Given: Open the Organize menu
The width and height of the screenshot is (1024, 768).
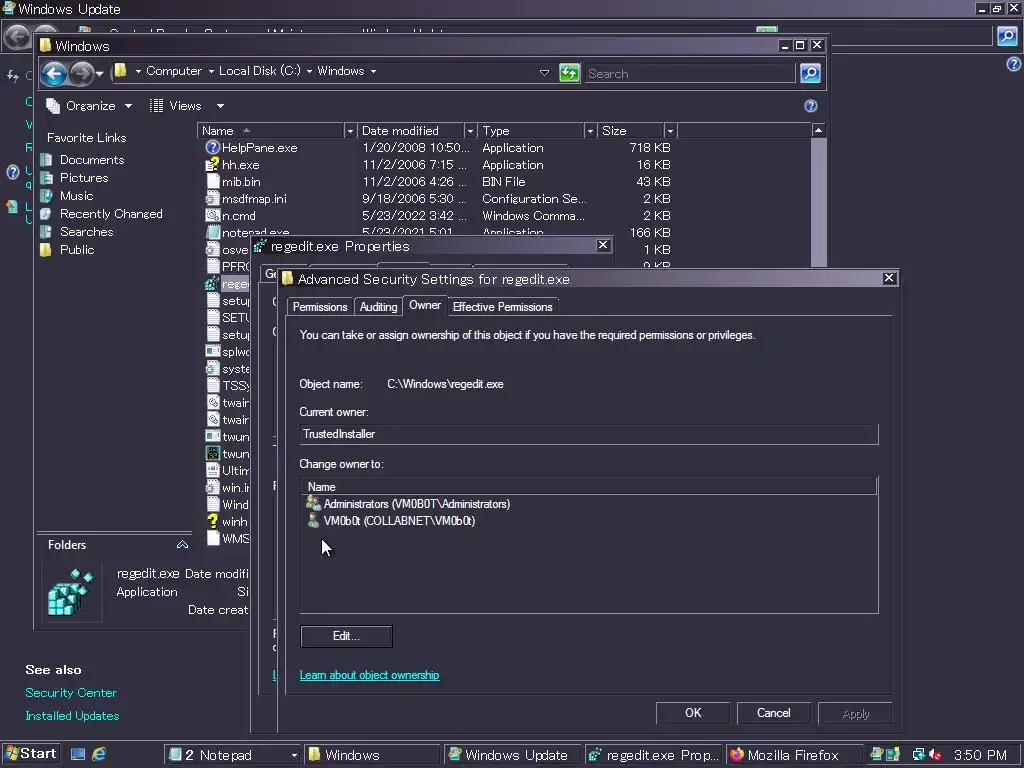Looking at the screenshot, I should pyautogui.click(x=89, y=106).
